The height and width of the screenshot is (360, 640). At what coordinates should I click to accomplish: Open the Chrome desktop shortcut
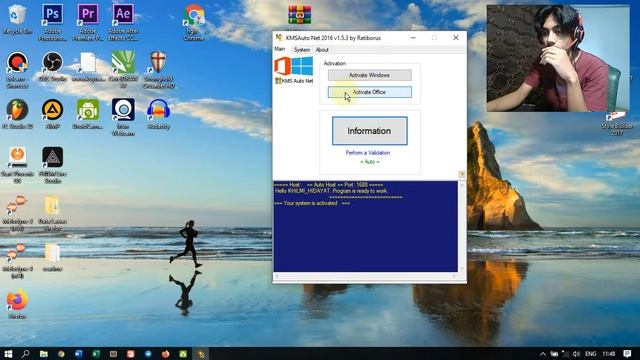coord(194,21)
